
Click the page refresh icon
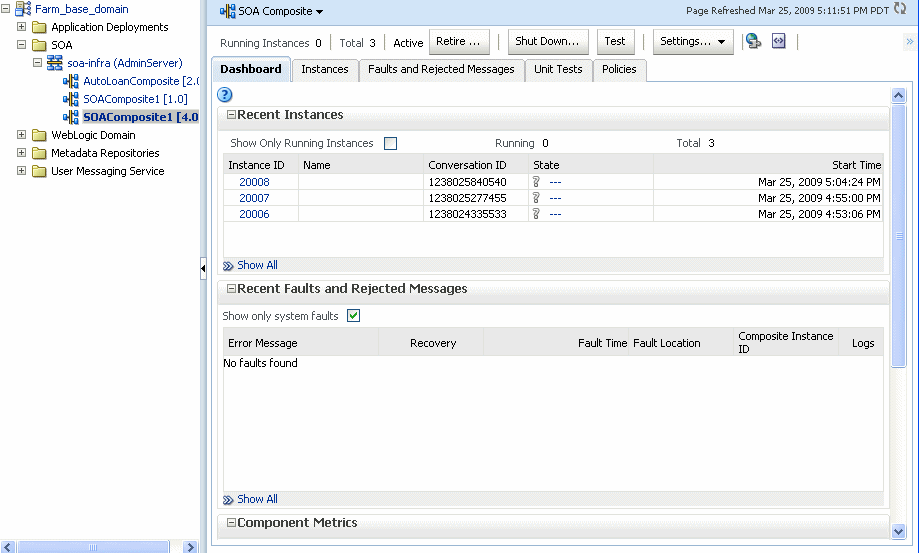click(x=899, y=9)
